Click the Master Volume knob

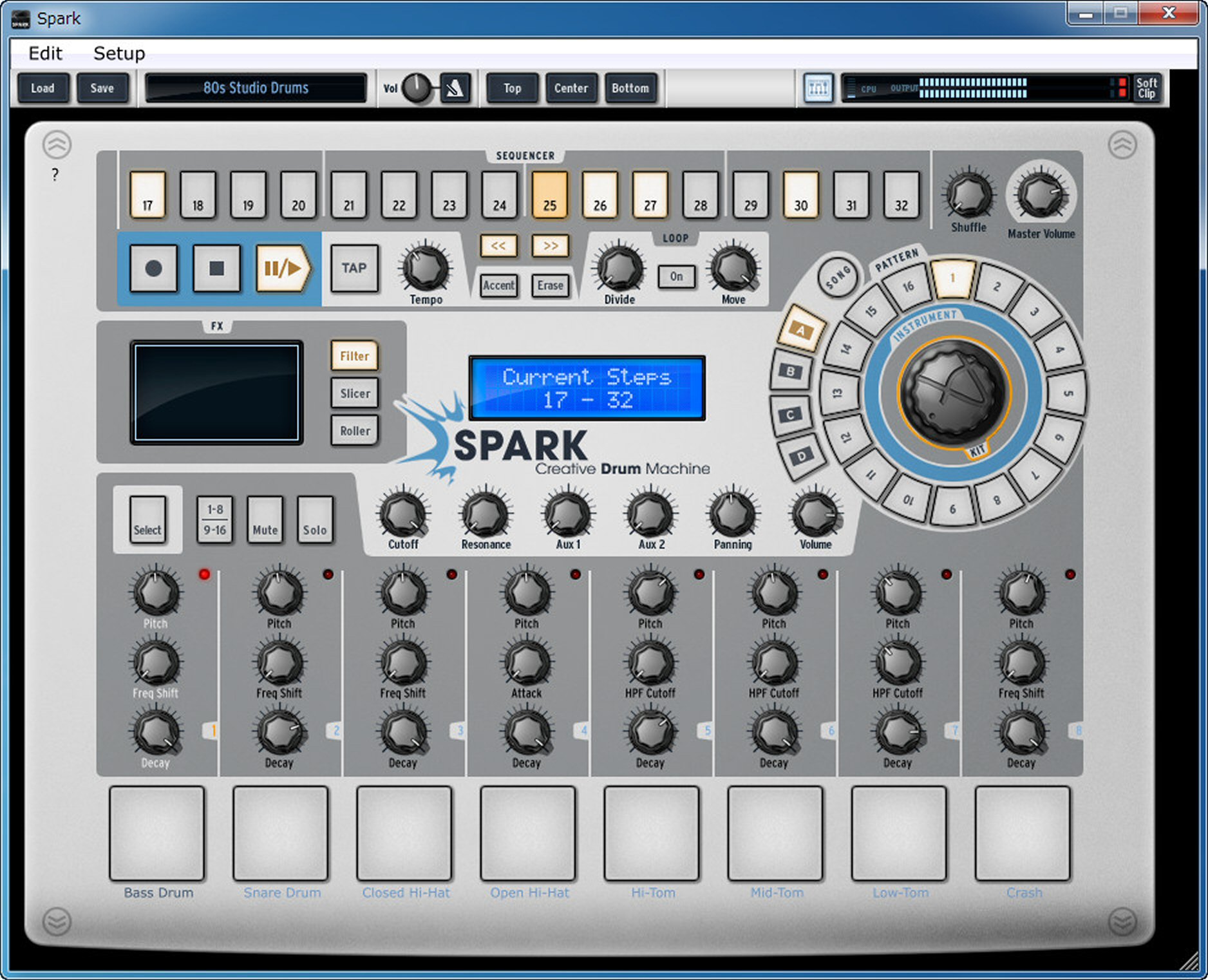[1041, 194]
